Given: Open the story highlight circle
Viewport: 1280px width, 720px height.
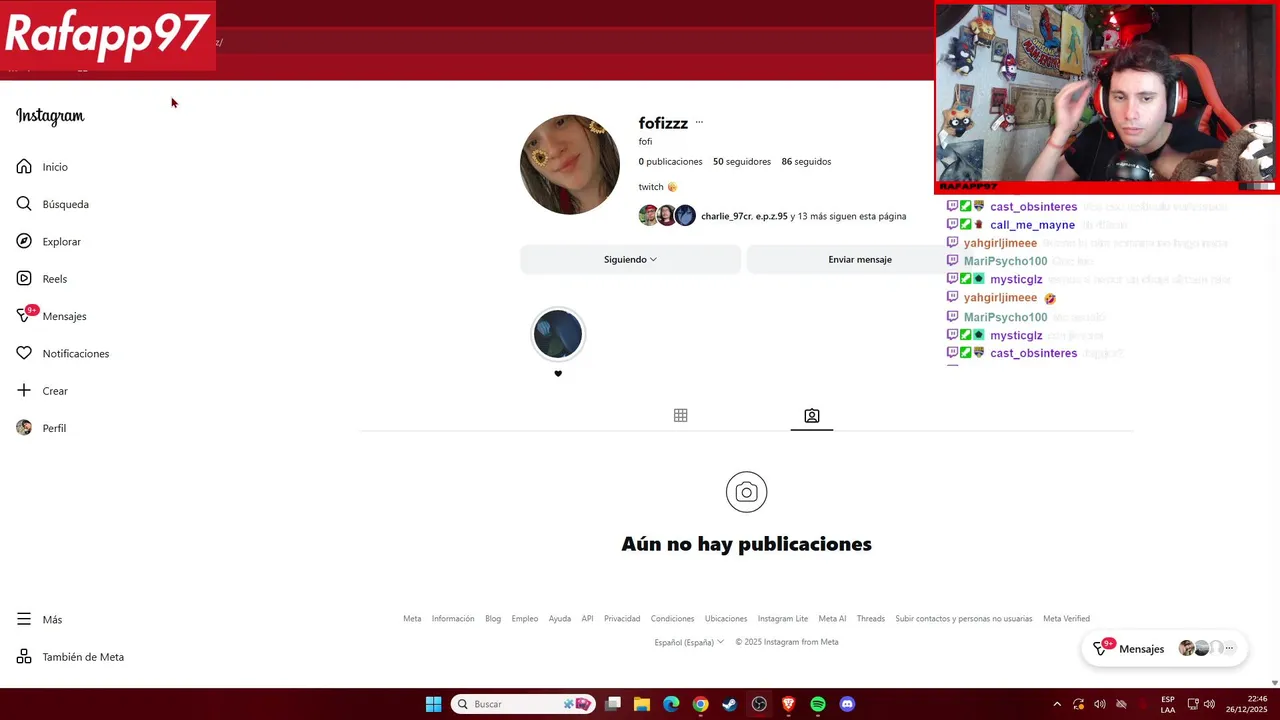Looking at the screenshot, I should [558, 334].
